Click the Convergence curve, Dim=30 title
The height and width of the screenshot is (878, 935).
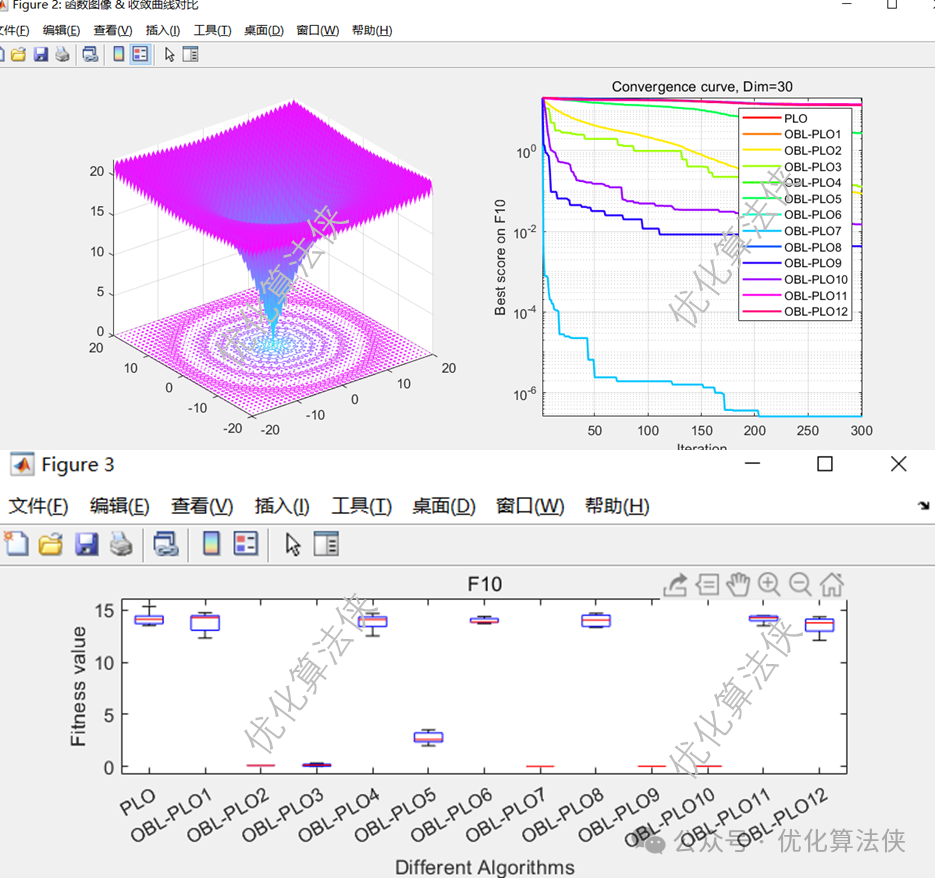click(x=702, y=86)
